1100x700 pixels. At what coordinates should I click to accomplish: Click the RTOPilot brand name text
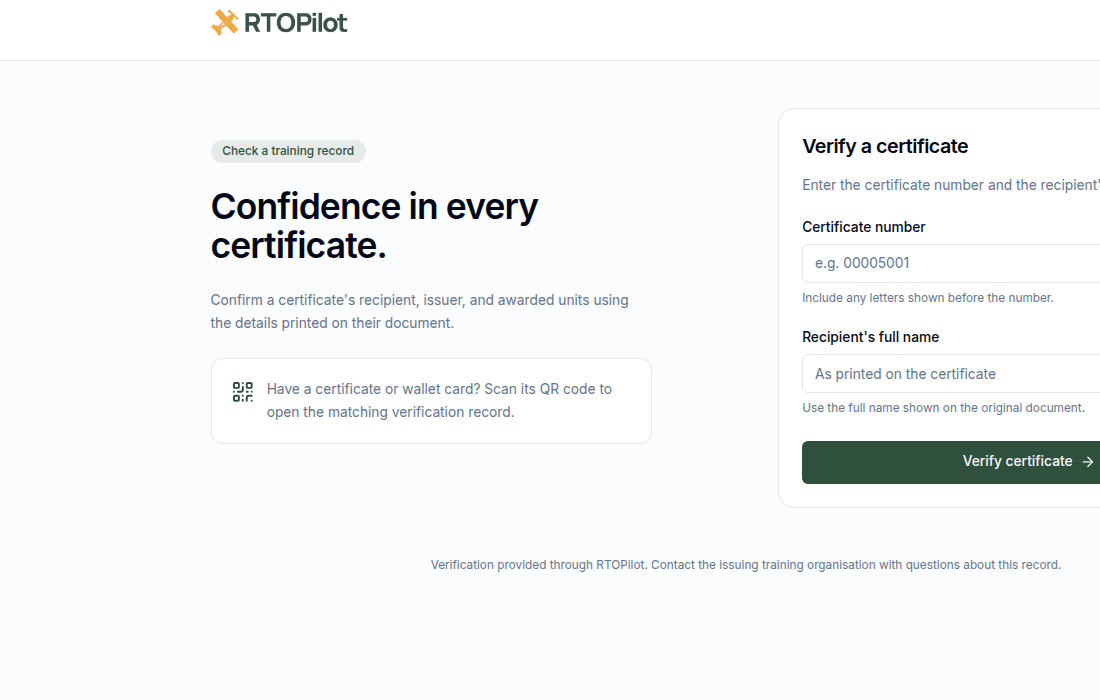295,23
